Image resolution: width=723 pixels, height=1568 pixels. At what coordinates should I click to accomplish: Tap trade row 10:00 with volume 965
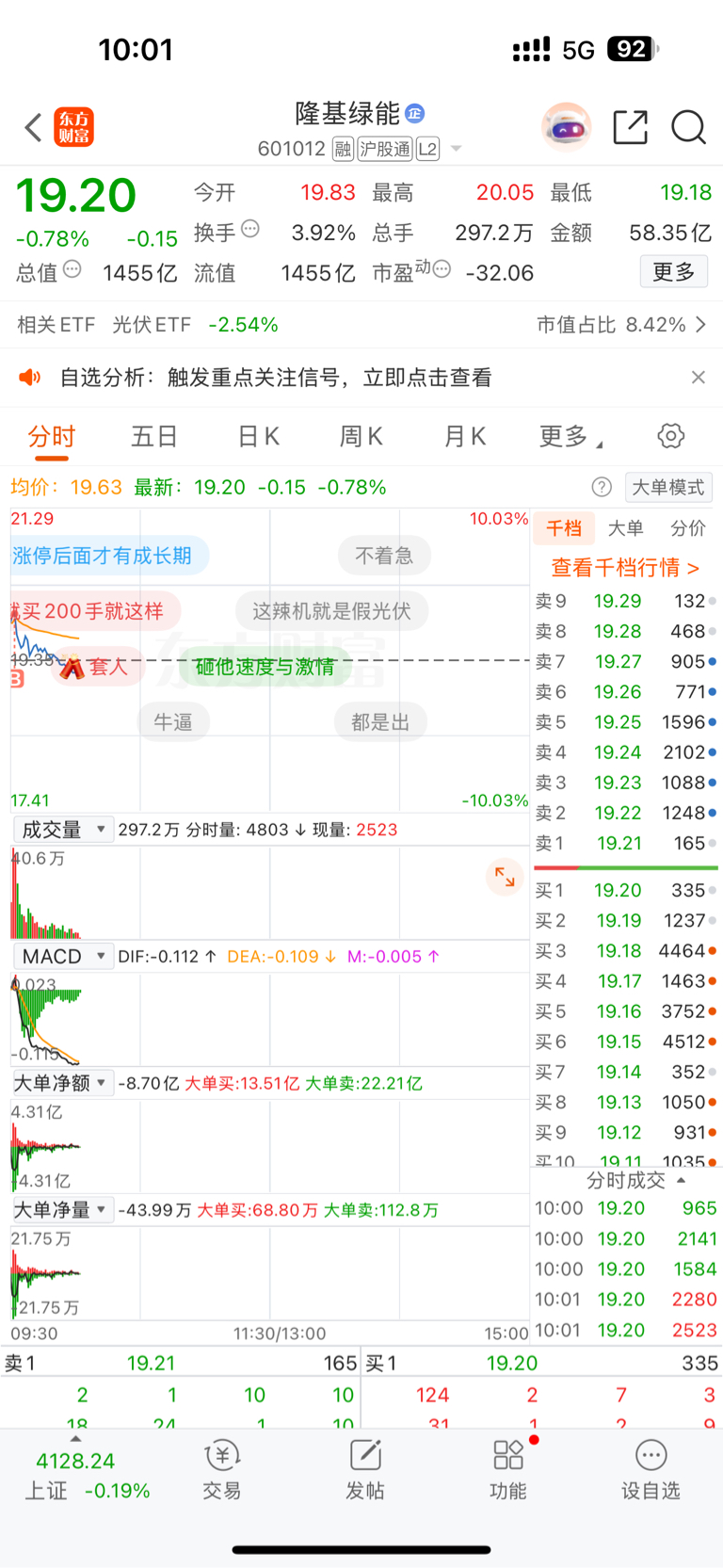(x=626, y=1208)
